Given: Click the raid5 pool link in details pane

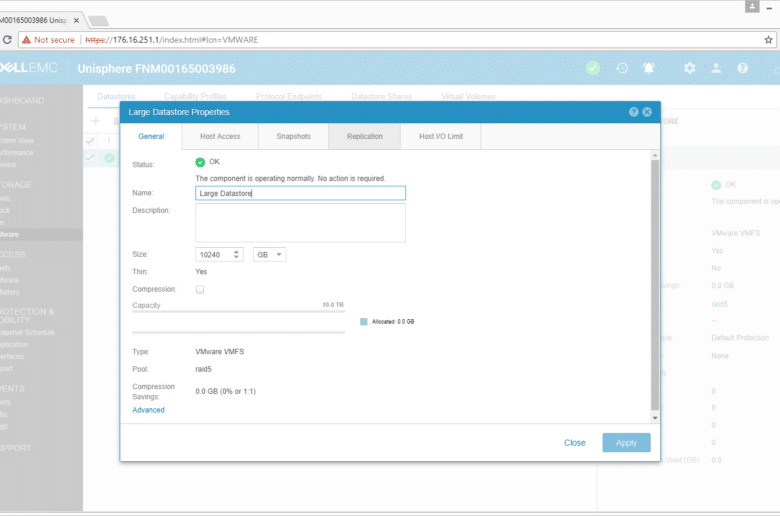Looking at the screenshot, I should pos(719,304).
